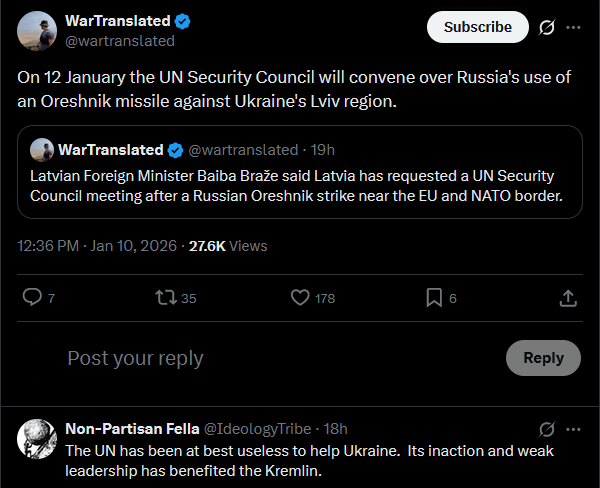Repost this tweet via retweet icon
This screenshot has width=600, height=488.
165,297
